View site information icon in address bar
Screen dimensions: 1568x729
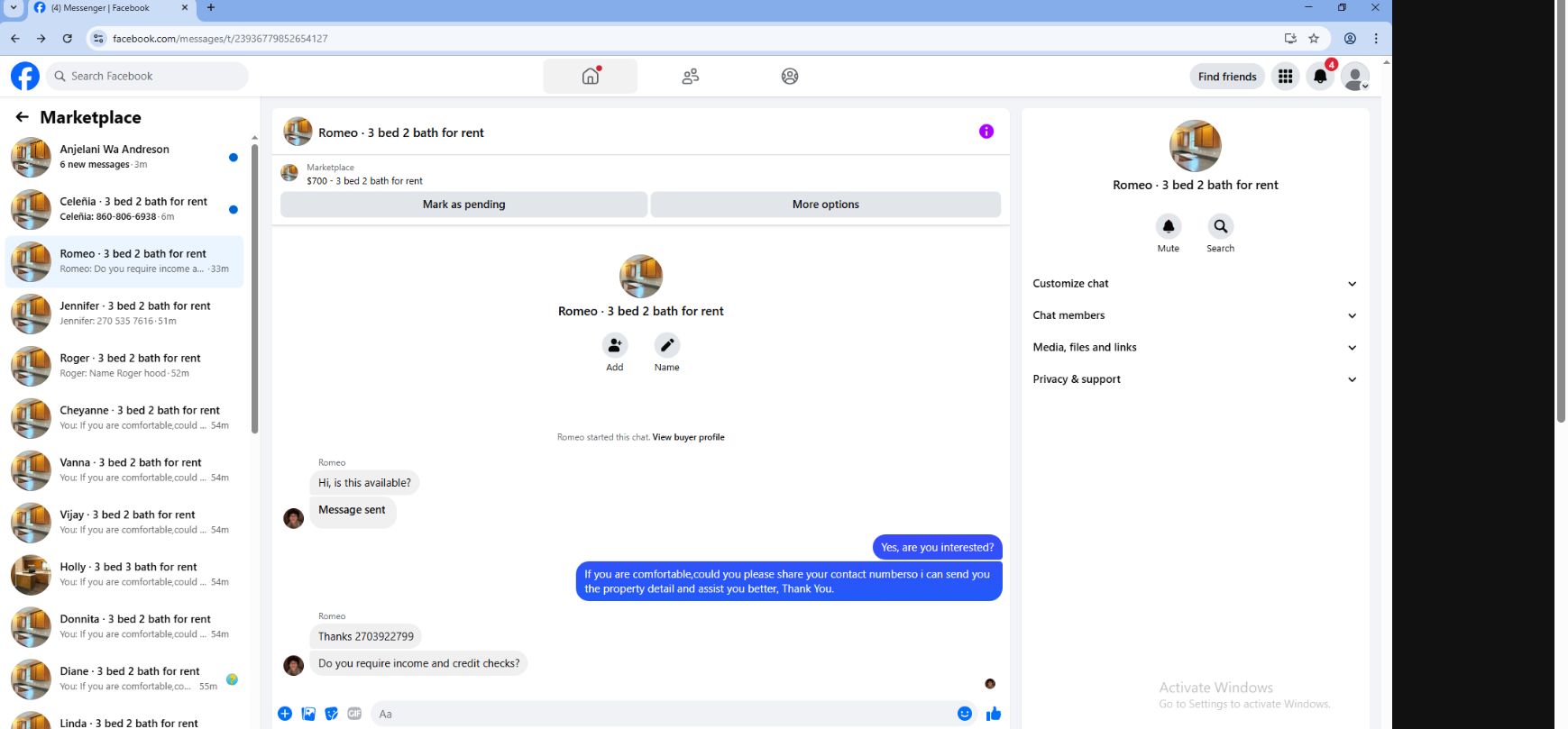click(x=98, y=39)
